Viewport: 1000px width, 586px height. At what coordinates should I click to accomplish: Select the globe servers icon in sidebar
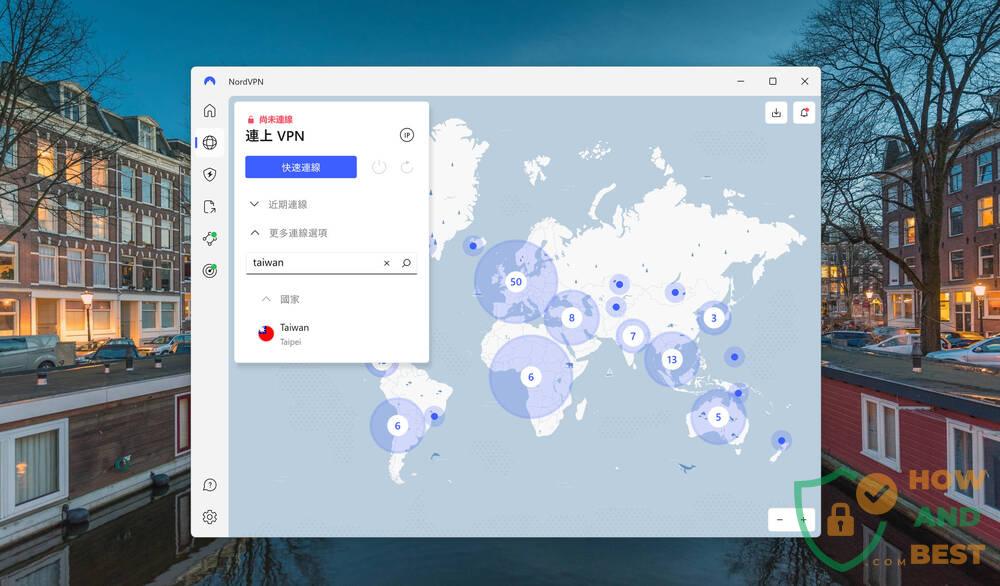pos(210,142)
